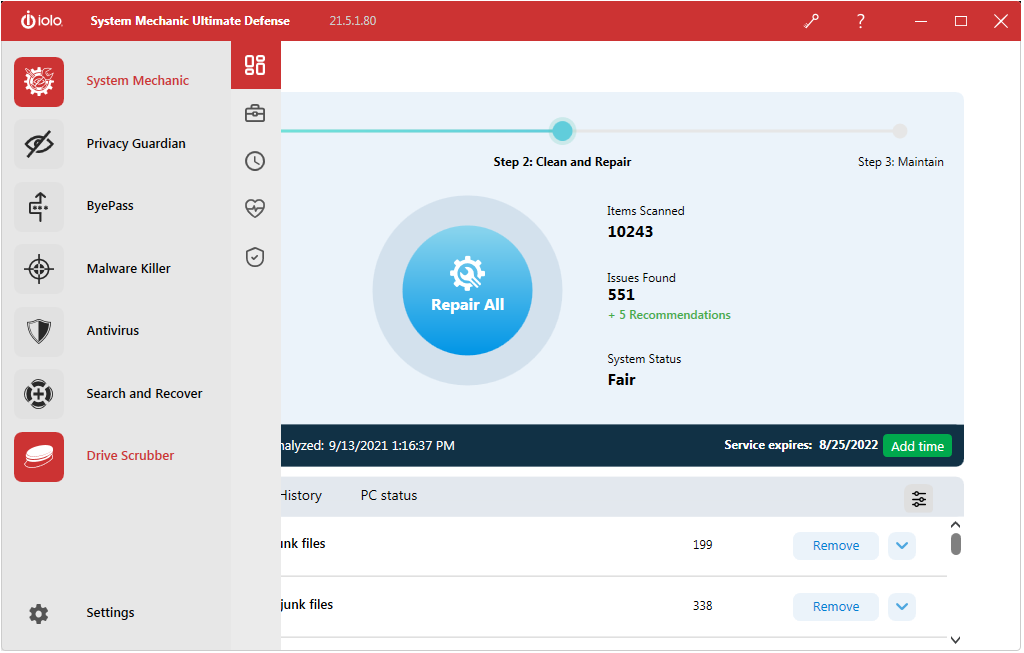The height and width of the screenshot is (653, 1024).
Task: Click the System Status value Fair
Action: (621, 380)
